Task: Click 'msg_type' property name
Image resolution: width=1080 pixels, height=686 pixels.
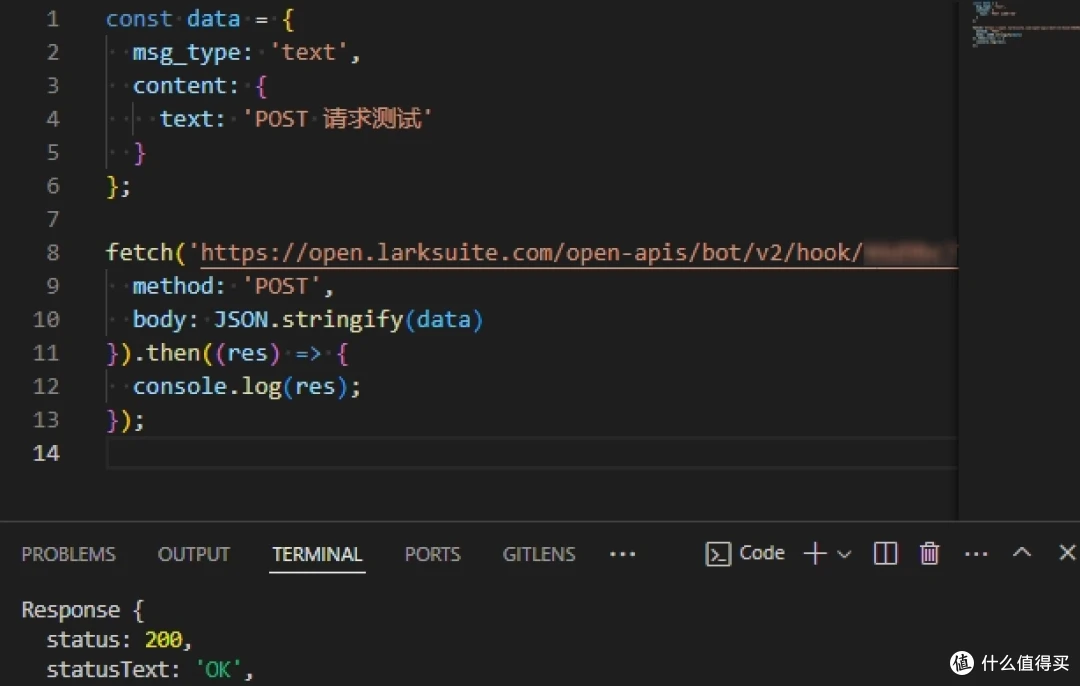Action: coord(187,52)
